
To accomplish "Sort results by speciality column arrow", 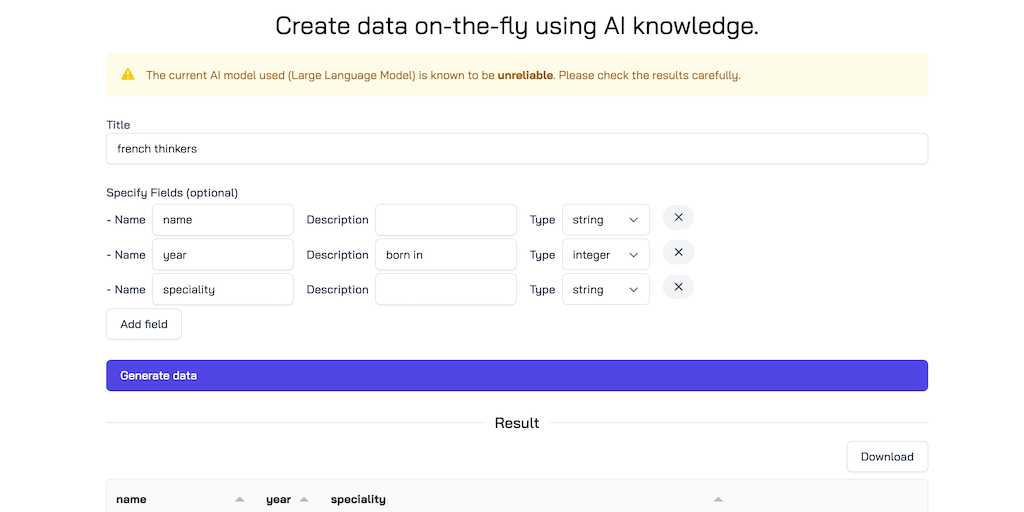I will click(x=717, y=499).
